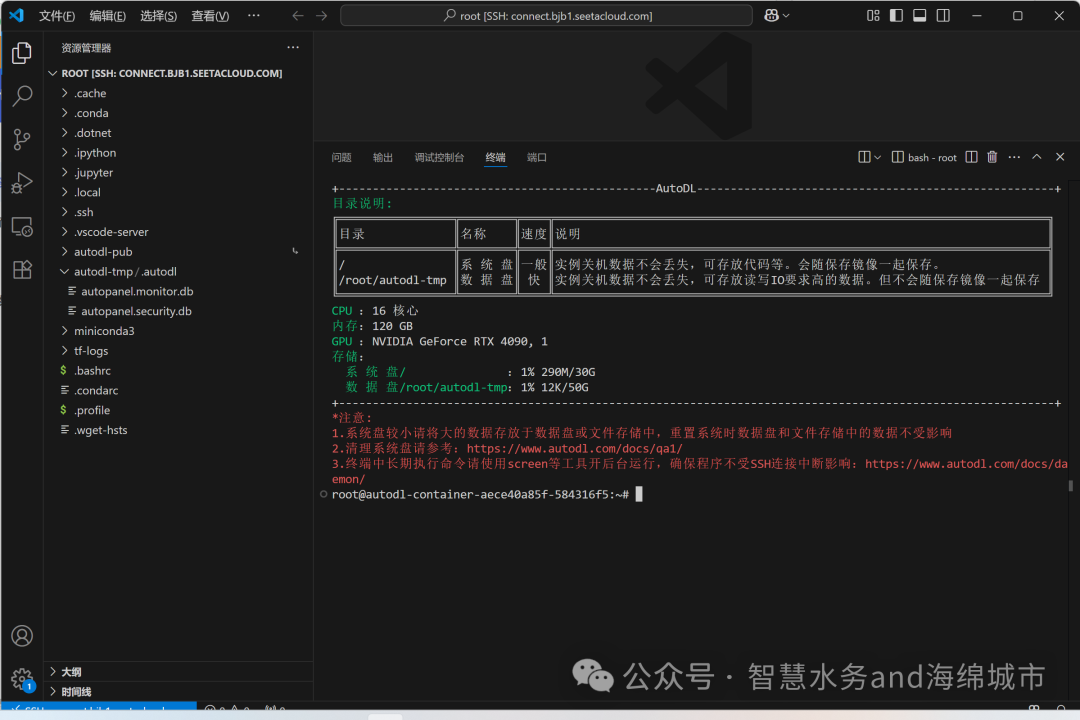This screenshot has width=1080, height=720.
Task: Open the Extensions view
Action: click(22, 269)
